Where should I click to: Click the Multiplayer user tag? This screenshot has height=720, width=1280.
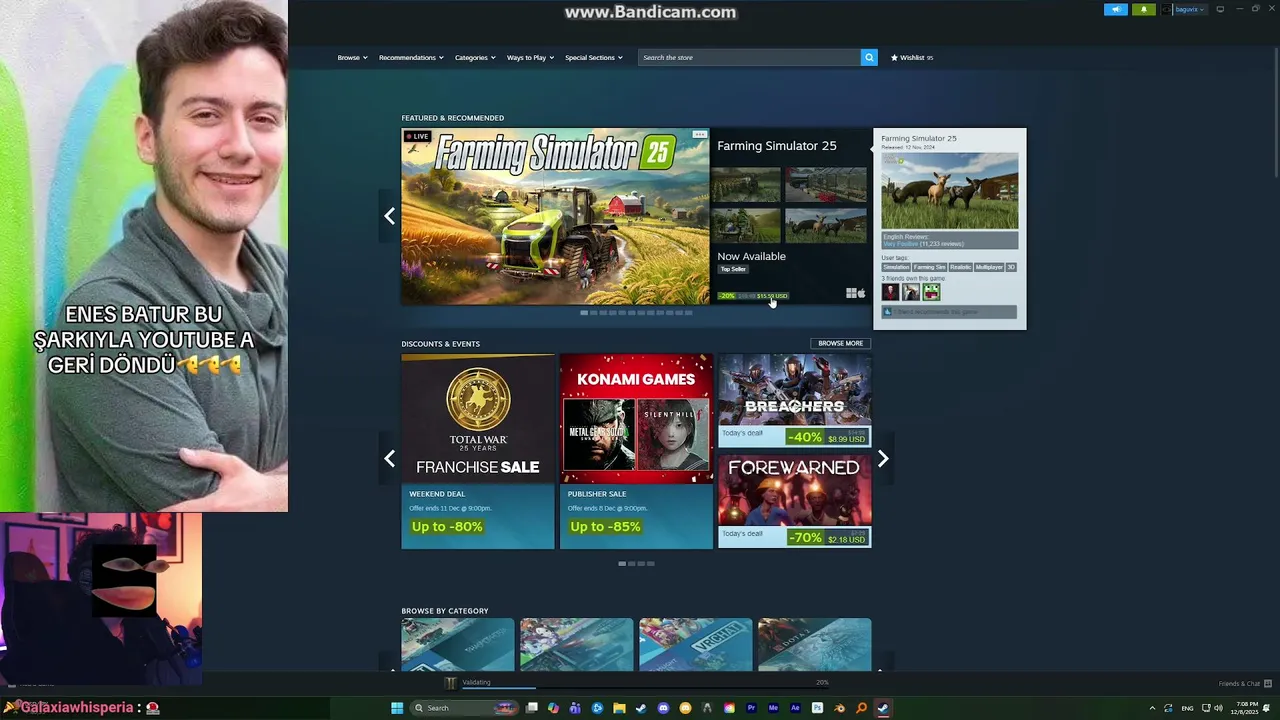(989, 267)
